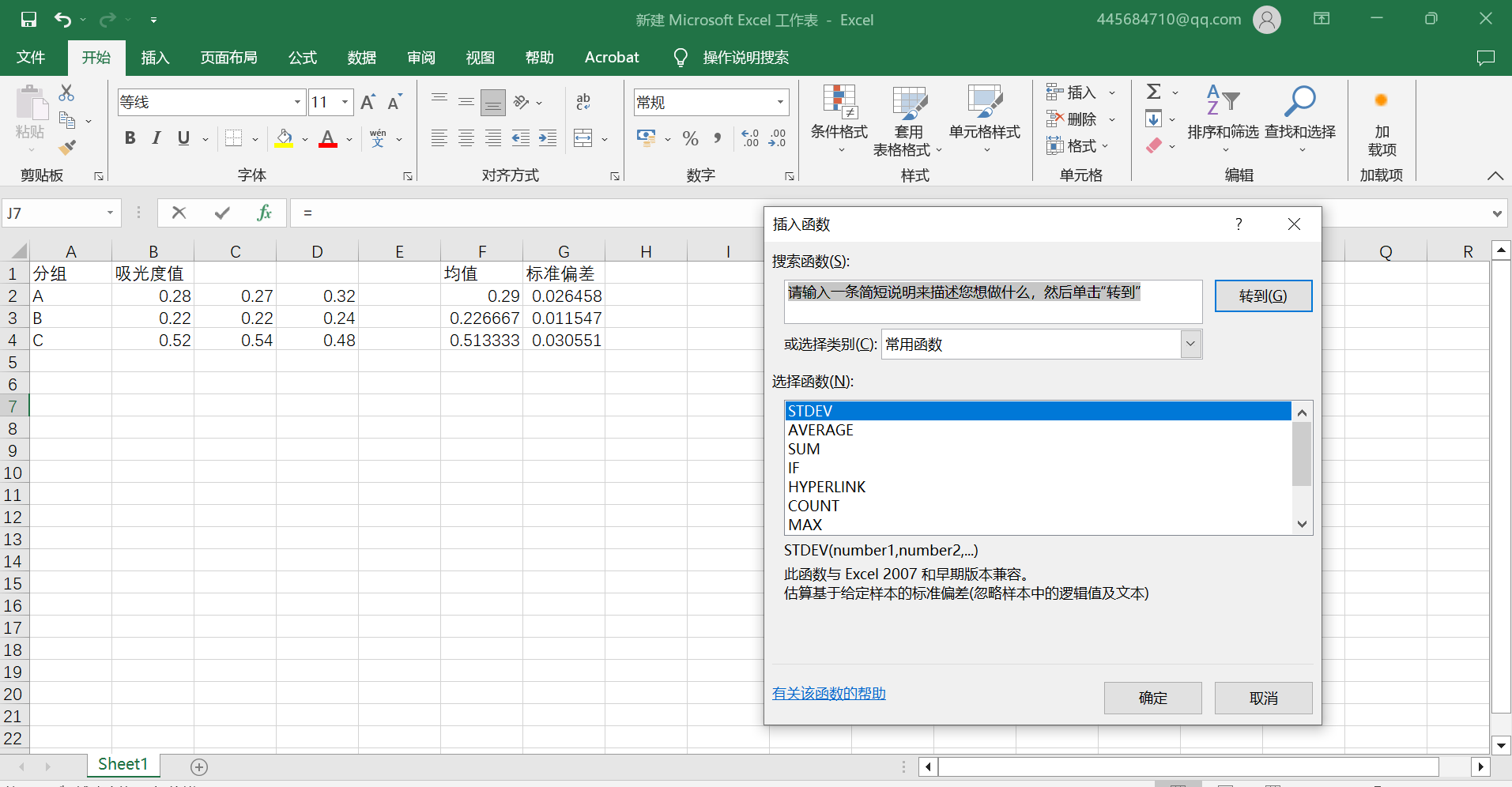This screenshot has width=1512, height=787.
Task: Click the AutoSum sigma icon
Action: coord(1154,92)
